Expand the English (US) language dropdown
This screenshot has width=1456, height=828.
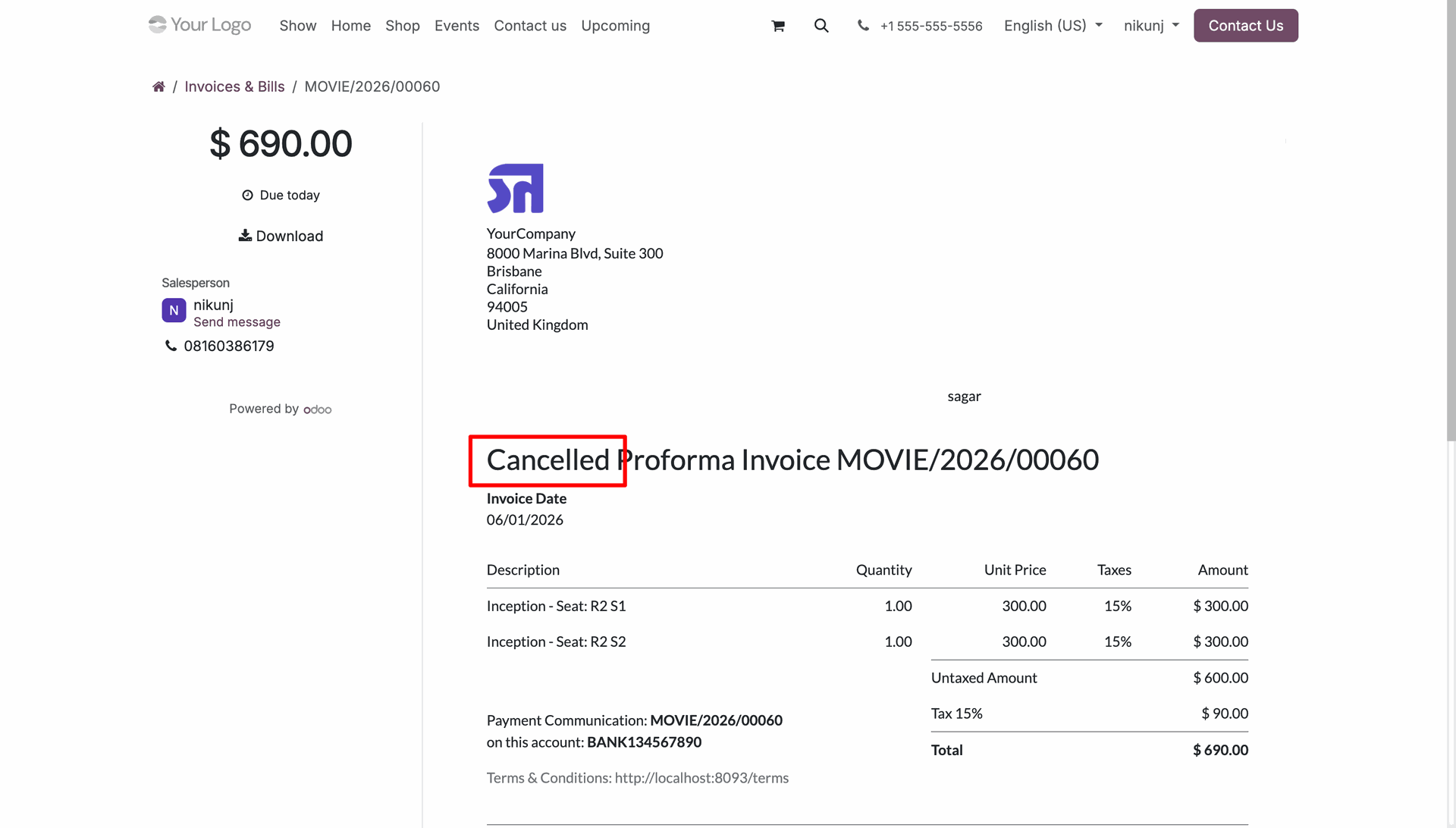click(x=1053, y=26)
